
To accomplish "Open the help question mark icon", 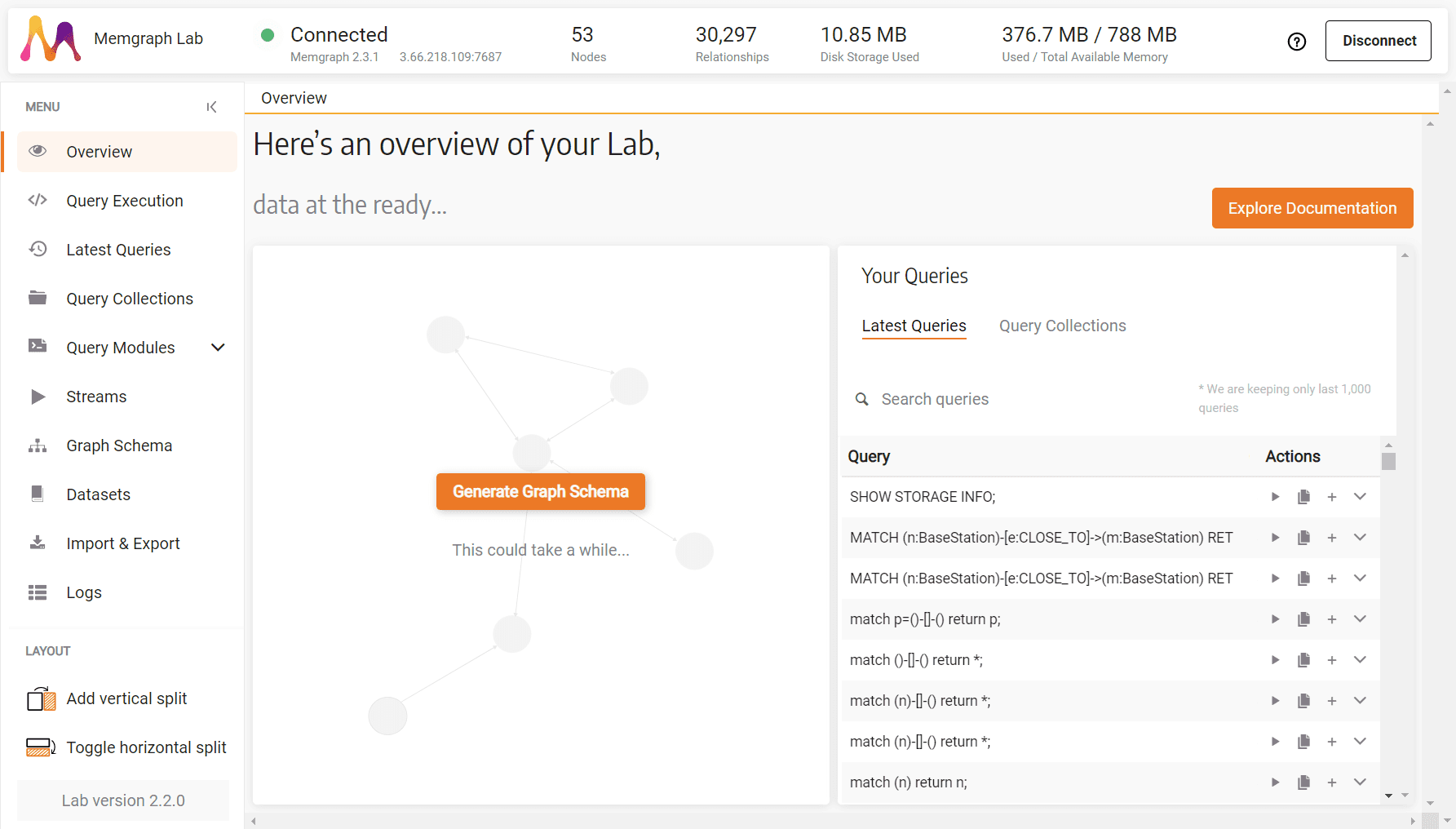I will [1297, 42].
